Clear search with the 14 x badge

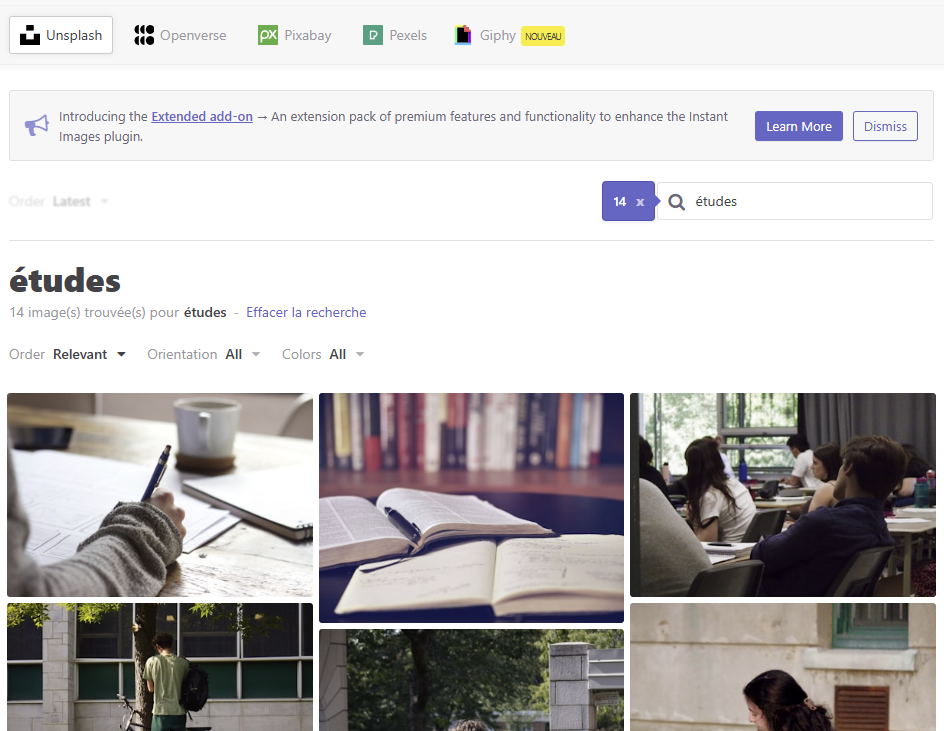point(628,201)
